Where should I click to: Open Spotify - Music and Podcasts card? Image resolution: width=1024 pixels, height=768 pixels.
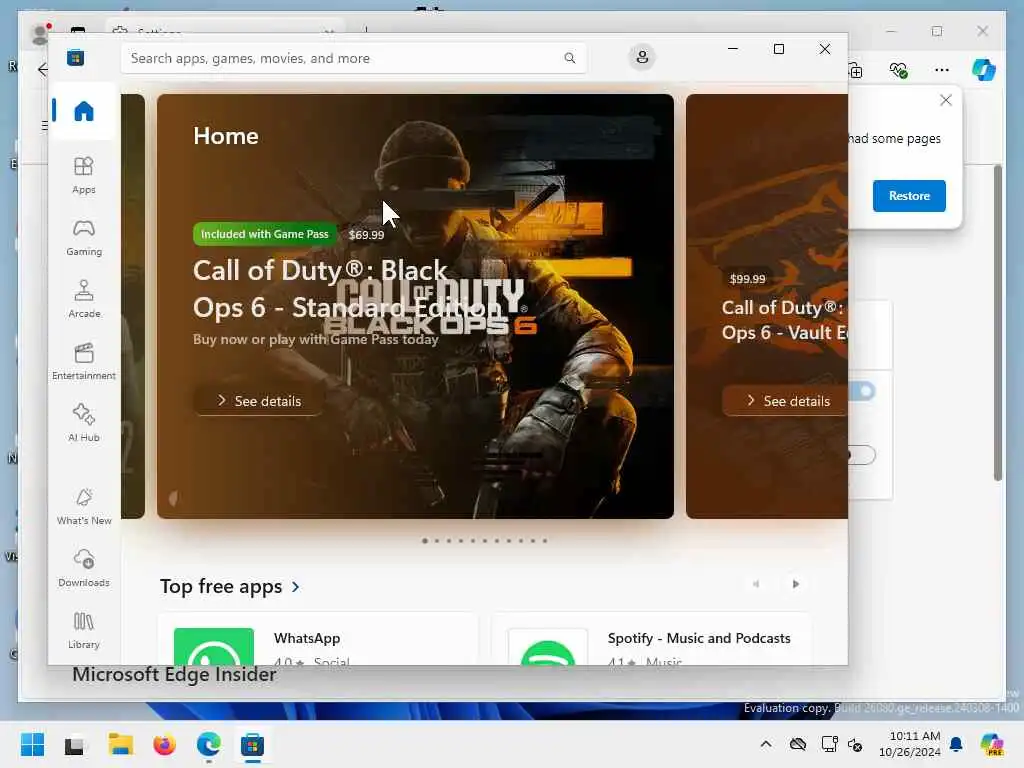pos(652,639)
